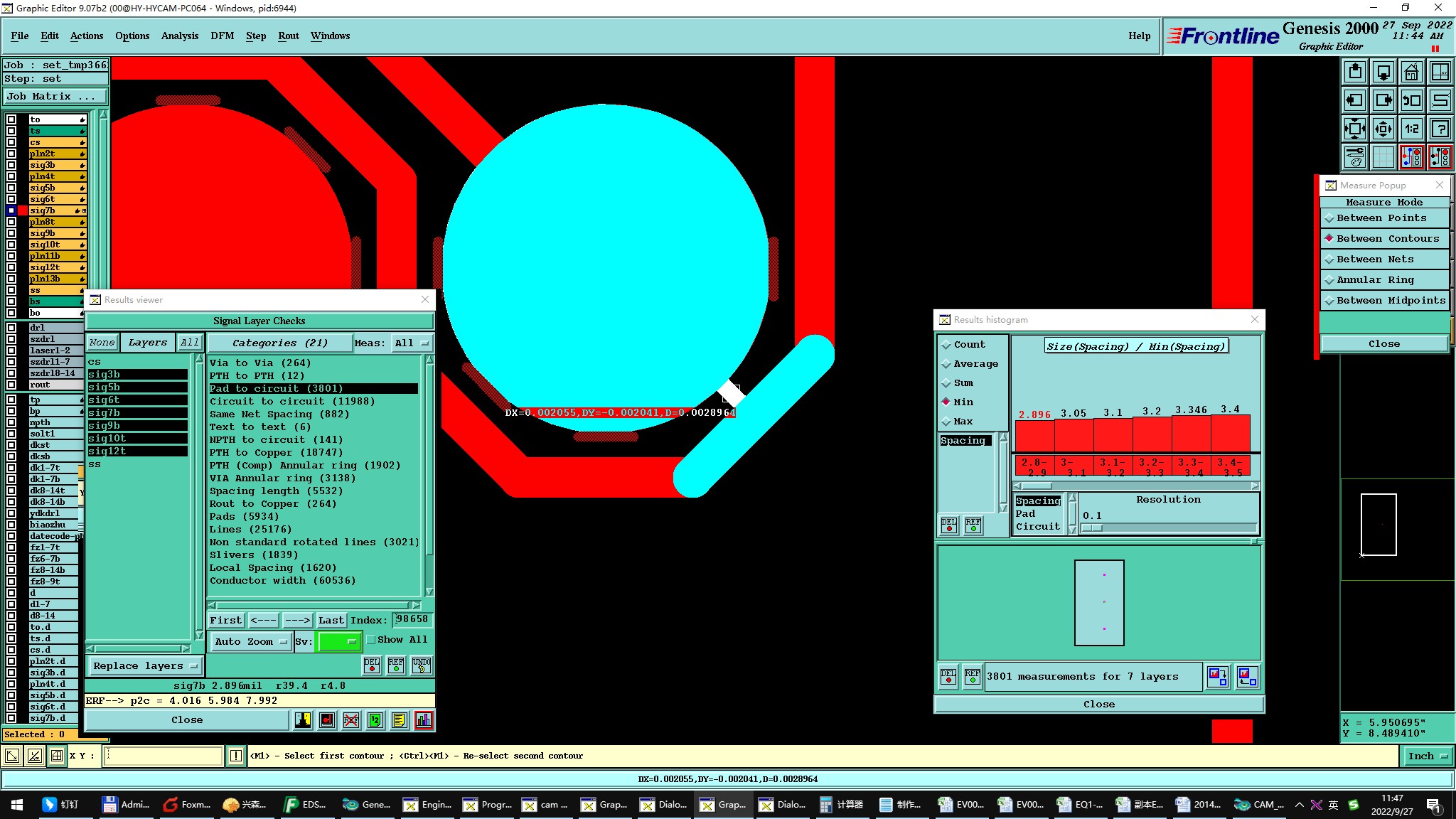
Task: Click the histogram chart icon in Results viewer
Action: pos(424,720)
